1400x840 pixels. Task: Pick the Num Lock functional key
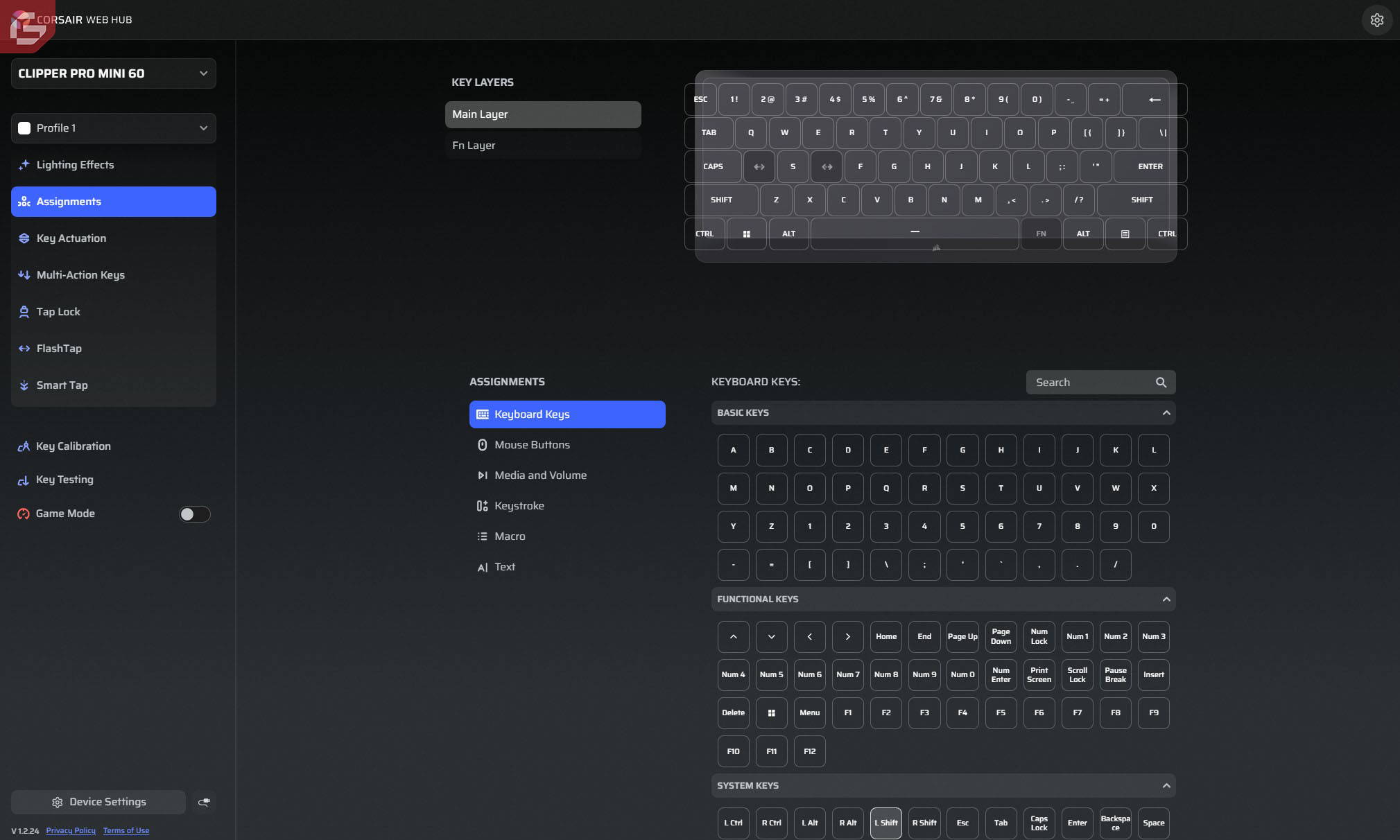click(x=1039, y=637)
